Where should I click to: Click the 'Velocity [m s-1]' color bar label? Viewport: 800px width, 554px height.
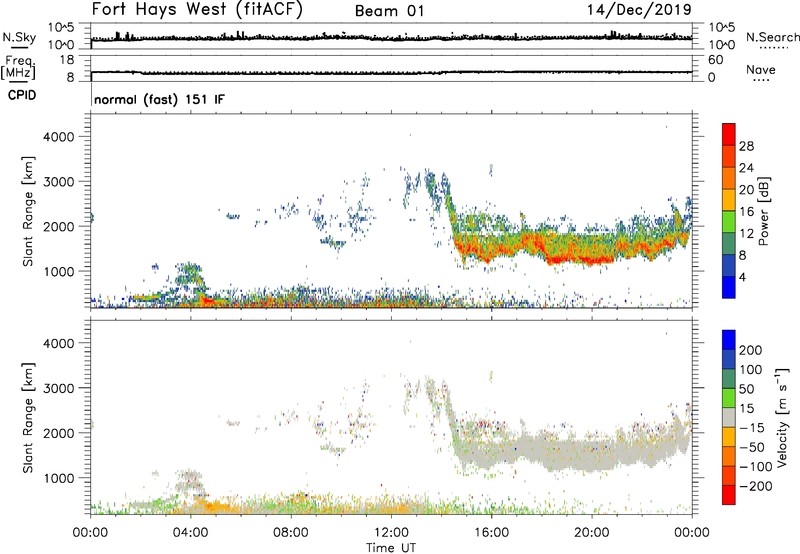tap(782, 417)
